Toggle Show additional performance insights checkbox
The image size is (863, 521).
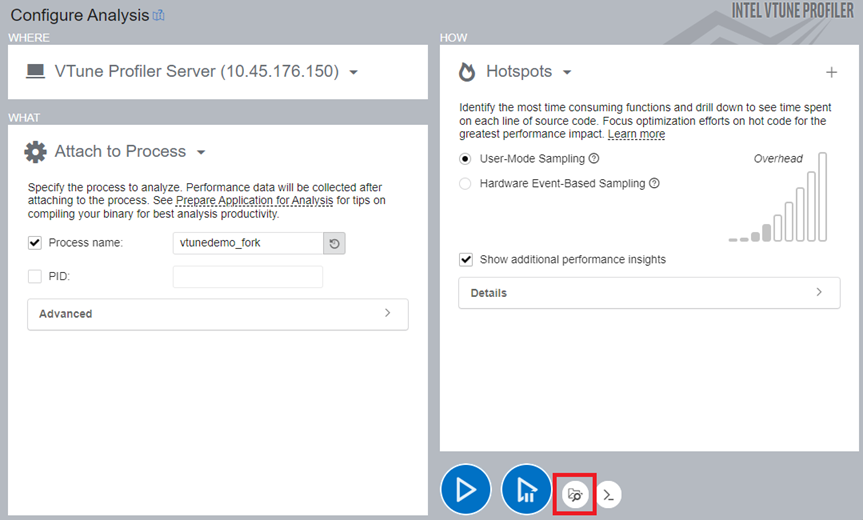[x=465, y=260]
